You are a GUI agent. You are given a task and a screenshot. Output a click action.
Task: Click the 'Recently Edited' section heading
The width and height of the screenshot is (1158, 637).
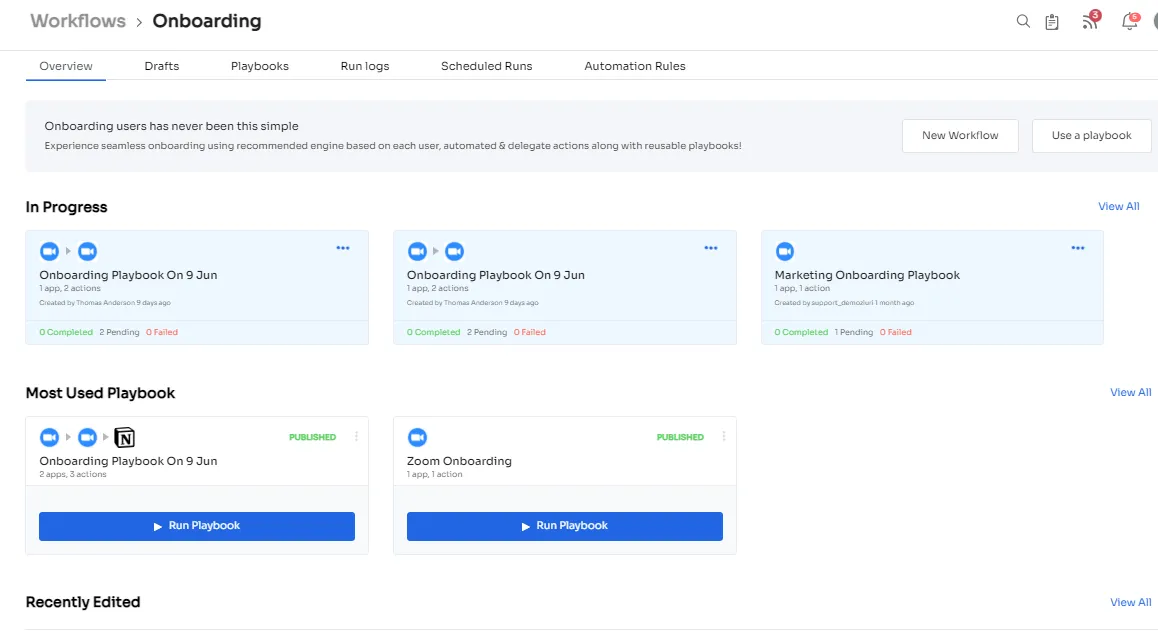(x=83, y=603)
